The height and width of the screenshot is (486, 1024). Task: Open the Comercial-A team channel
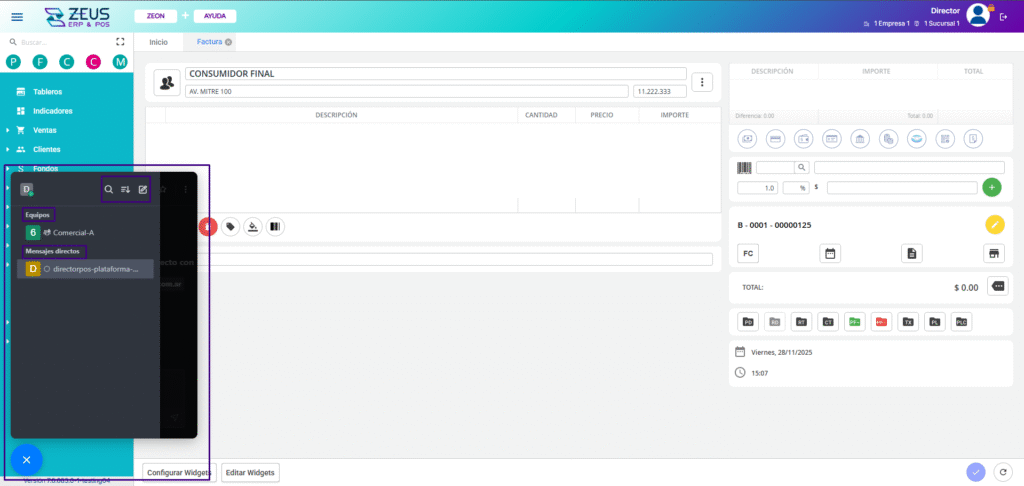[73, 232]
